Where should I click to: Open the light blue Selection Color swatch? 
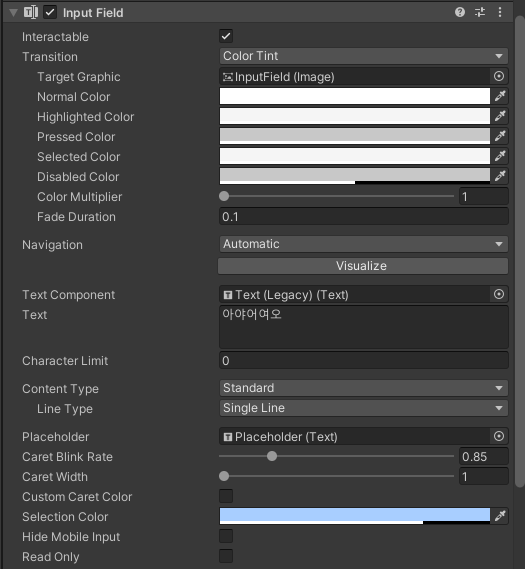point(355,516)
